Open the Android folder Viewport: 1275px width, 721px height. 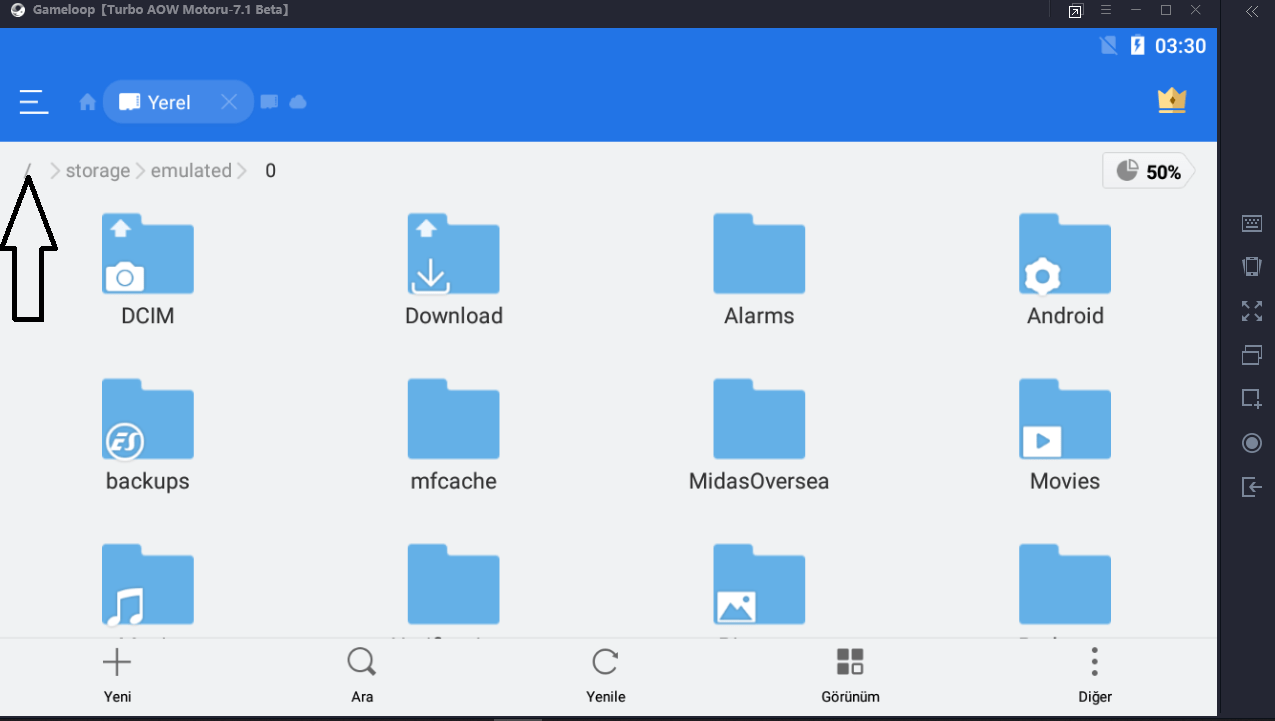[x=1065, y=270]
